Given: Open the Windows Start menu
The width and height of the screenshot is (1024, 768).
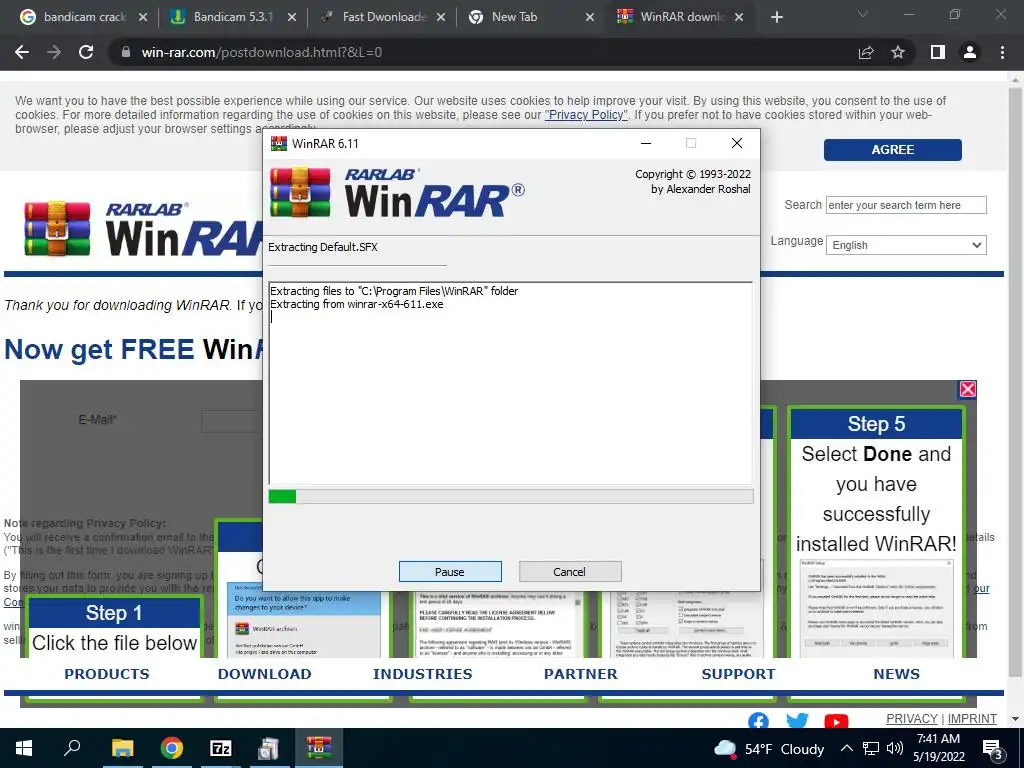Looking at the screenshot, I should click(x=24, y=748).
